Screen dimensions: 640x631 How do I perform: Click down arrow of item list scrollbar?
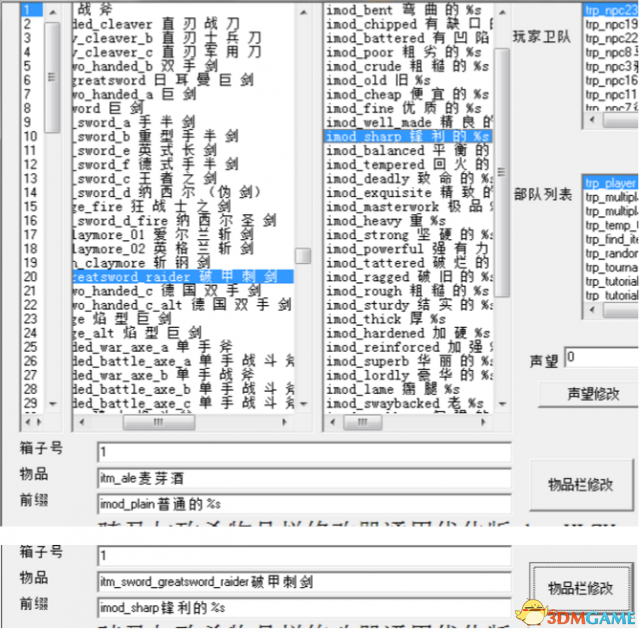click(303, 404)
